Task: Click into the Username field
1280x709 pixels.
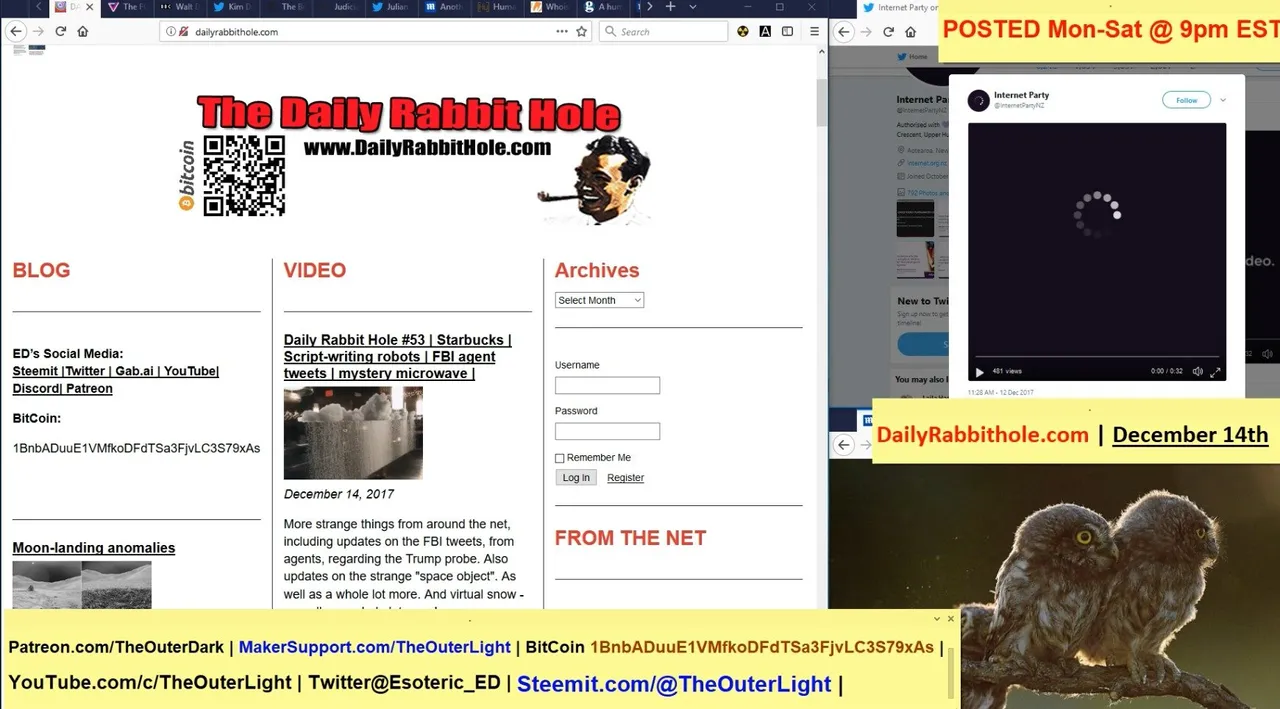Action: [x=607, y=385]
